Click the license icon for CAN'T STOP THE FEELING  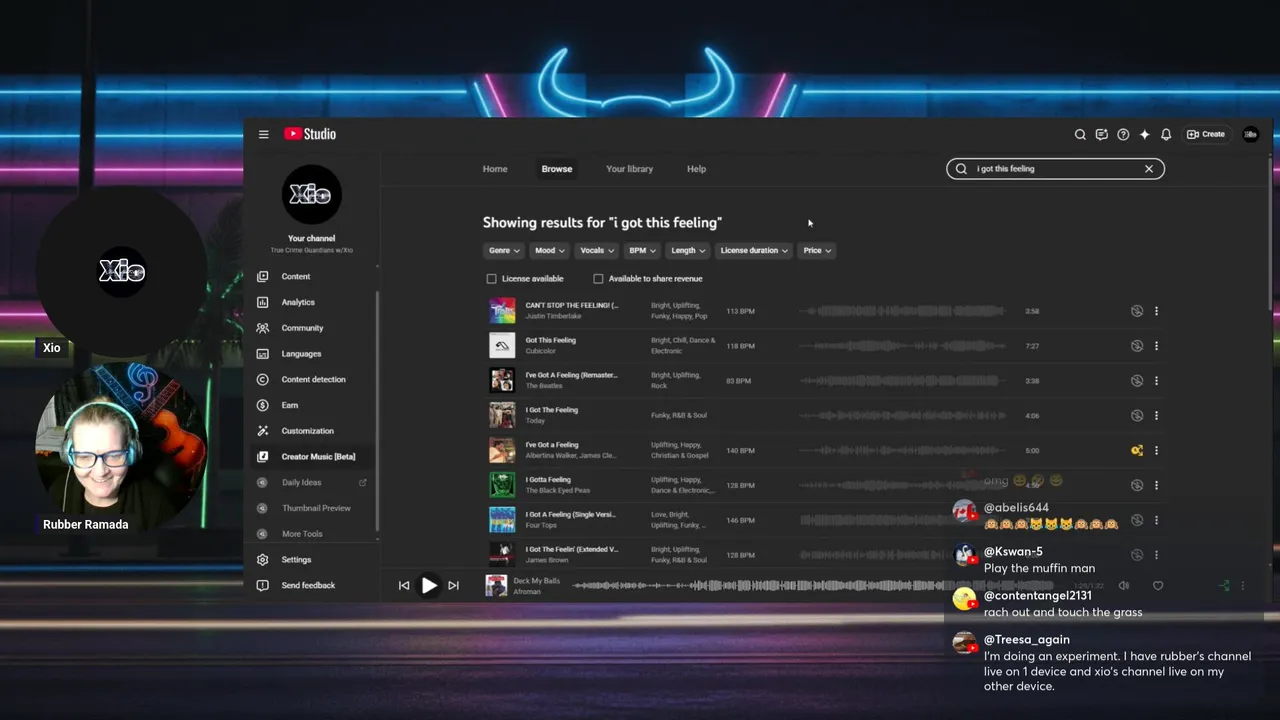tap(1137, 311)
